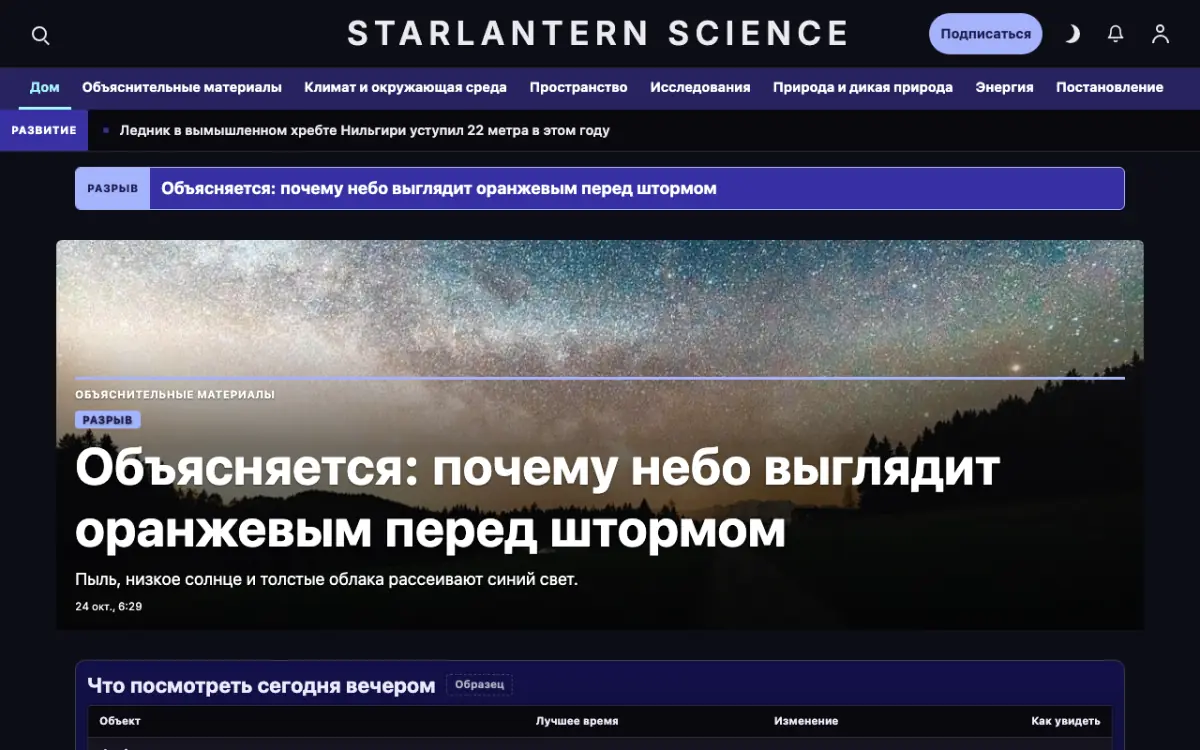Select the Дом nav tab
This screenshot has height=750, width=1200.
click(45, 87)
